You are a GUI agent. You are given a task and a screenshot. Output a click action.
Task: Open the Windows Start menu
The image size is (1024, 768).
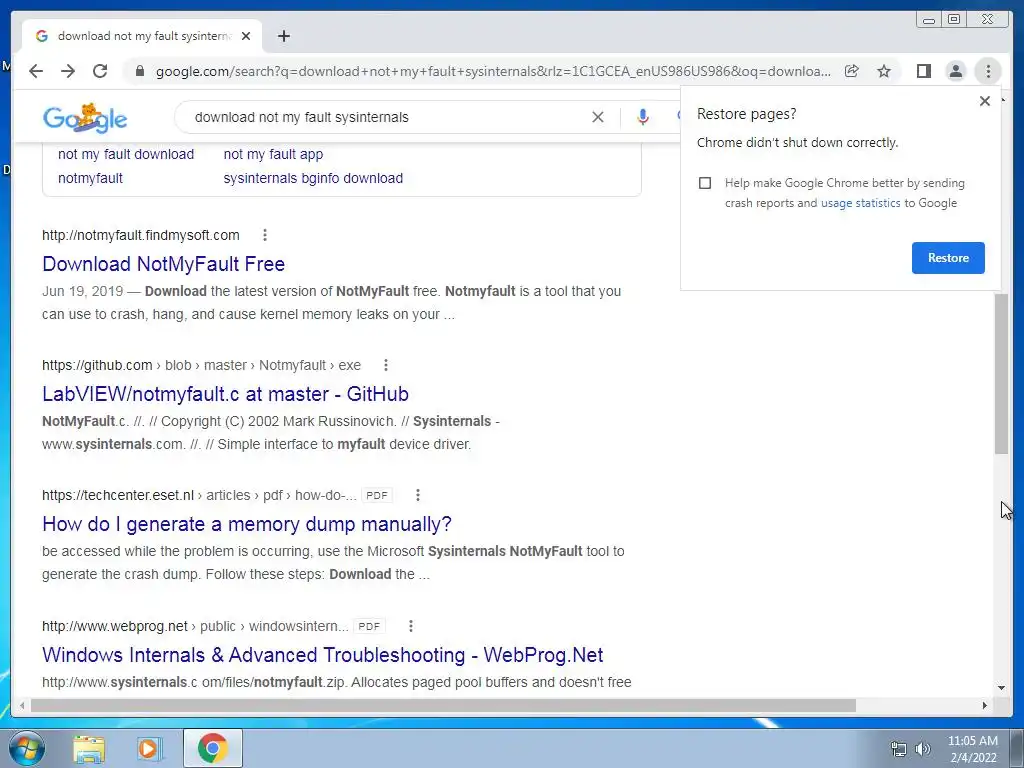click(x=27, y=748)
